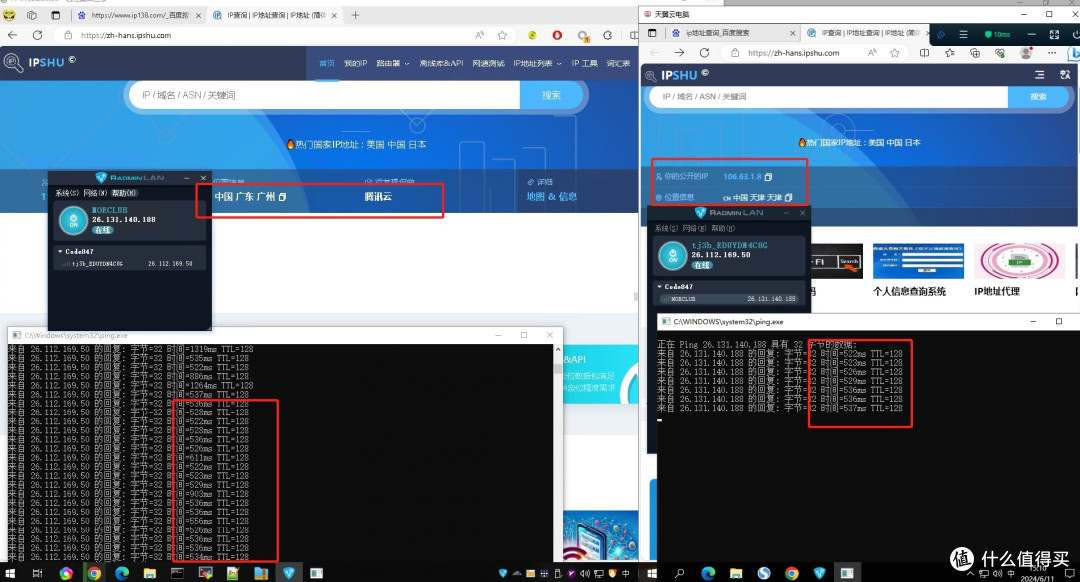1080x582 pixels.
Task: Click the left browser address bar URL
Action: click(126, 35)
